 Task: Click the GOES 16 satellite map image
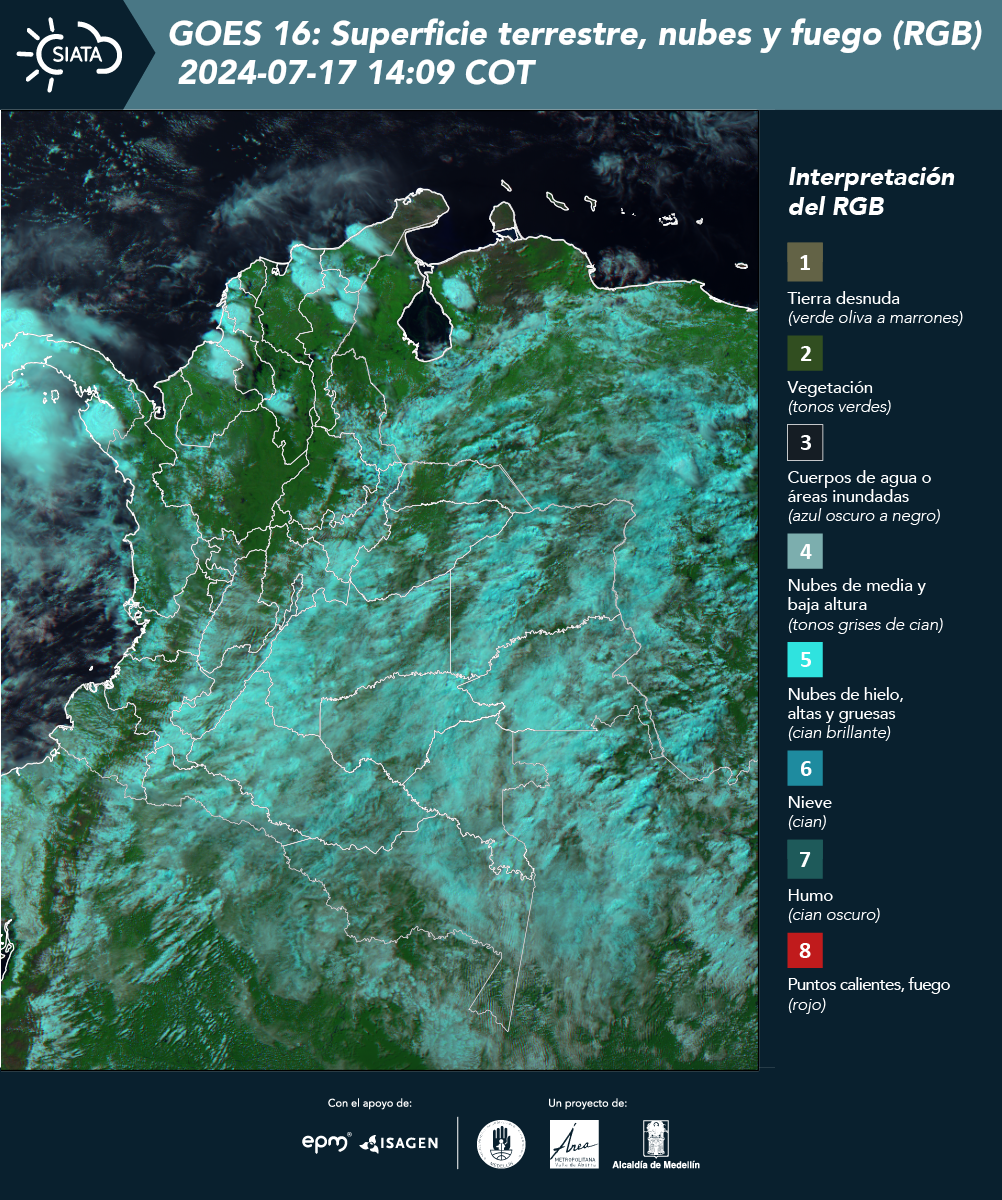pyautogui.click(x=380, y=589)
